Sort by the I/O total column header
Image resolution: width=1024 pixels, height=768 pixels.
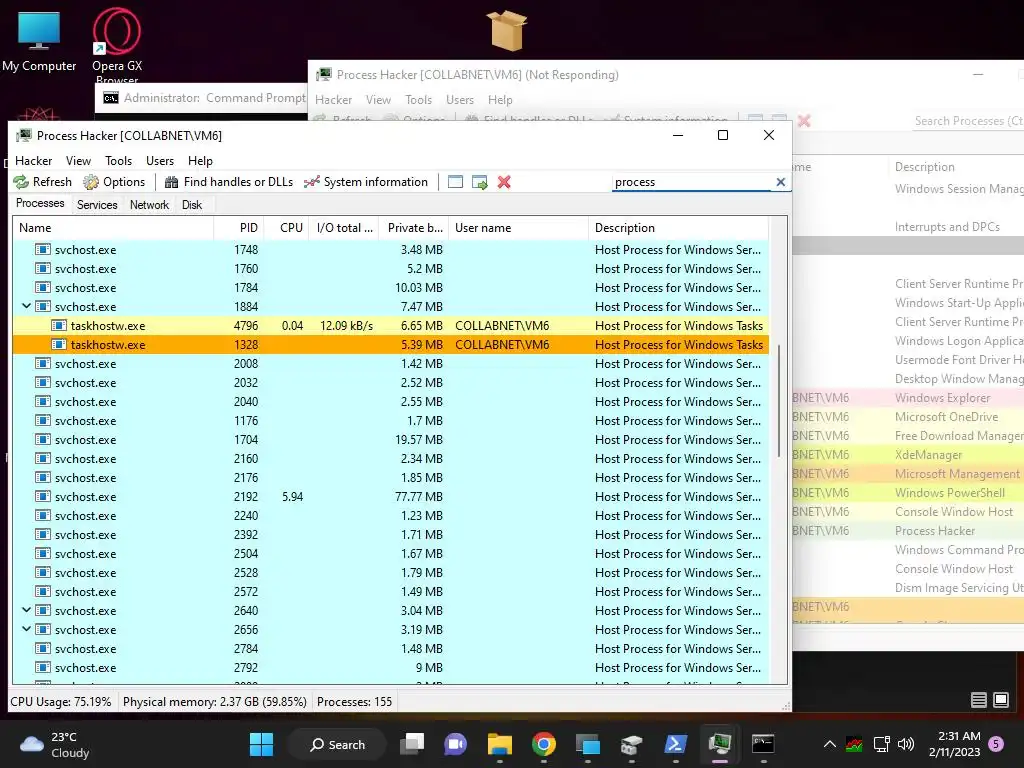coord(344,228)
